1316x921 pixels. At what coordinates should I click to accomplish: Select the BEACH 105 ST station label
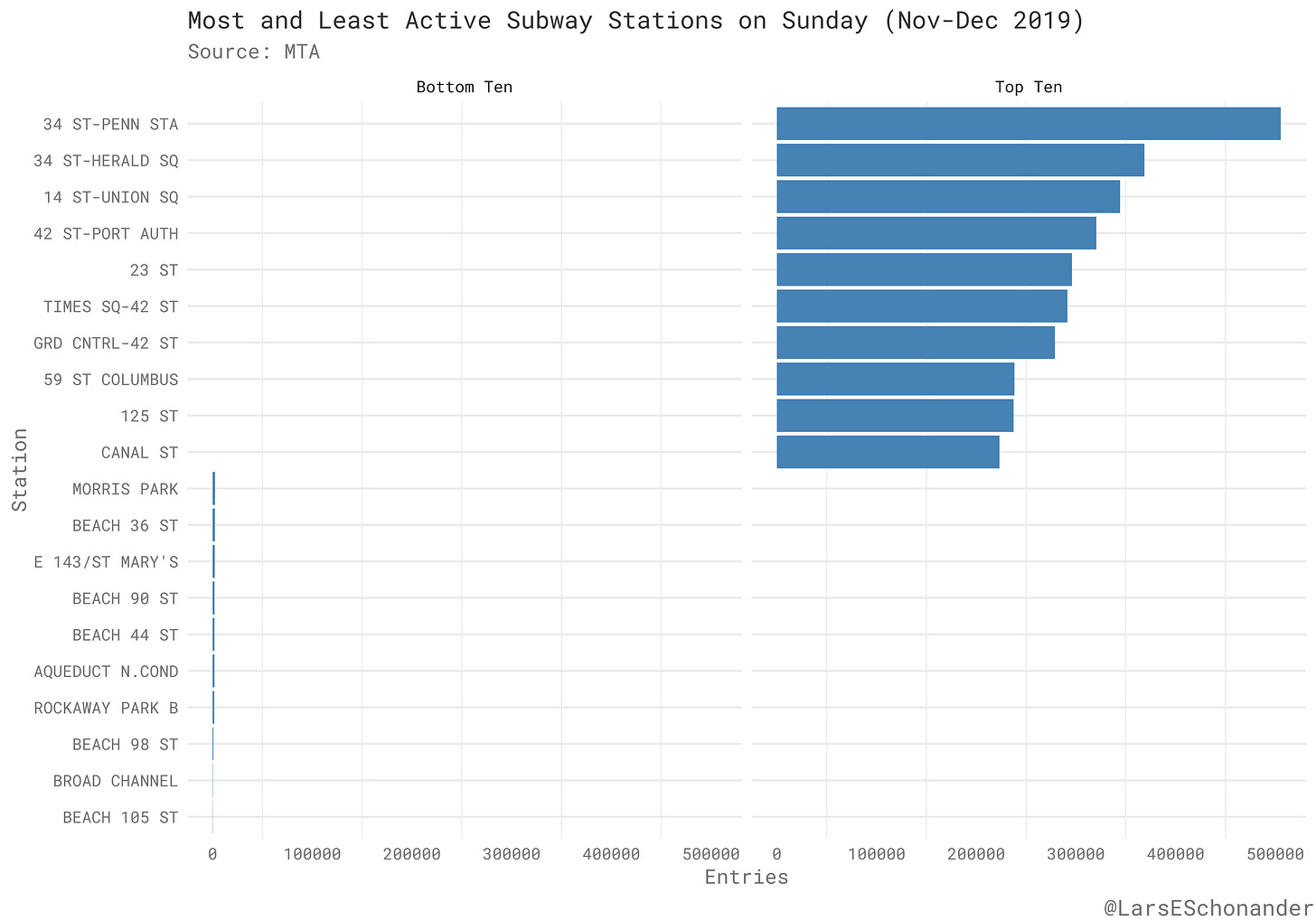point(120,817)
